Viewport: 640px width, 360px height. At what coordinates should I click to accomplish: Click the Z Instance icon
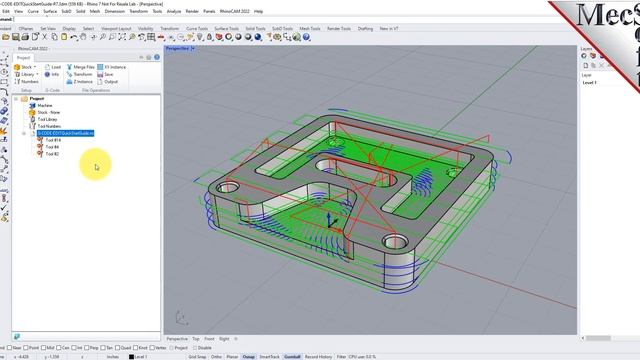click(x=69, y=82)
